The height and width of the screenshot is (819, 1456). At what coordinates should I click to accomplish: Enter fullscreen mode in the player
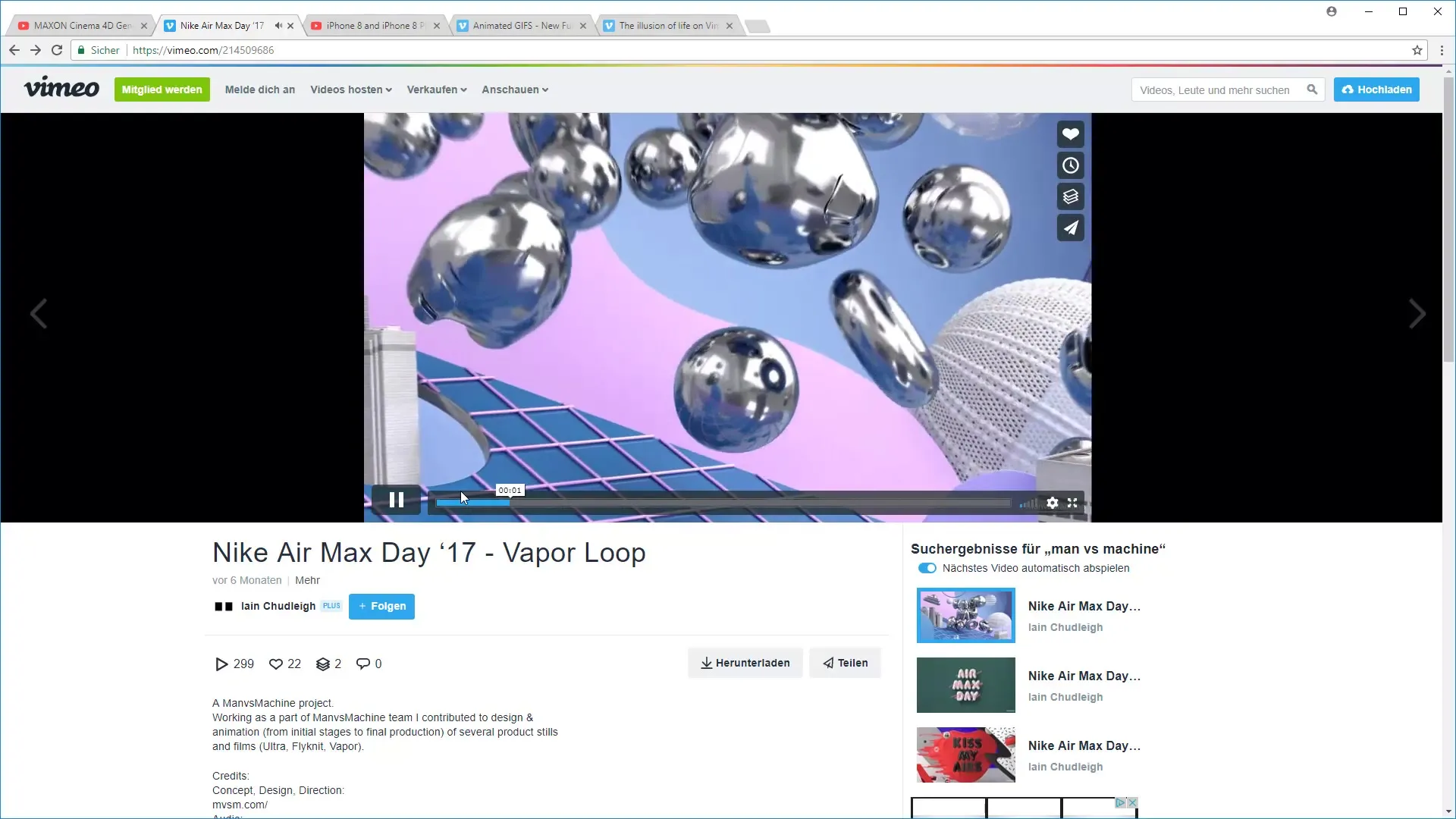(1072, 503)
